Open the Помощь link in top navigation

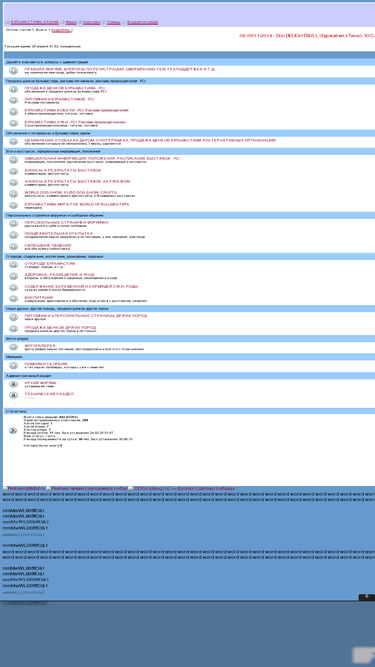point(113,22)
